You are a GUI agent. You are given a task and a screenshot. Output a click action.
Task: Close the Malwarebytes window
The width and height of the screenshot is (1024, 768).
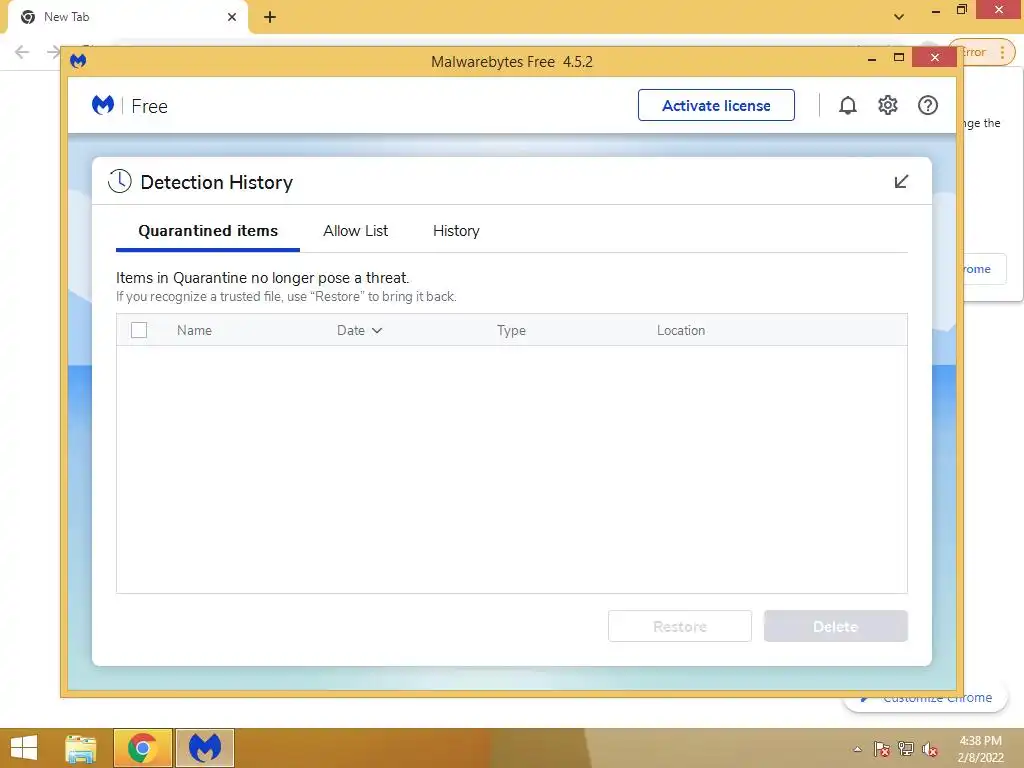(x=935, y=57)
